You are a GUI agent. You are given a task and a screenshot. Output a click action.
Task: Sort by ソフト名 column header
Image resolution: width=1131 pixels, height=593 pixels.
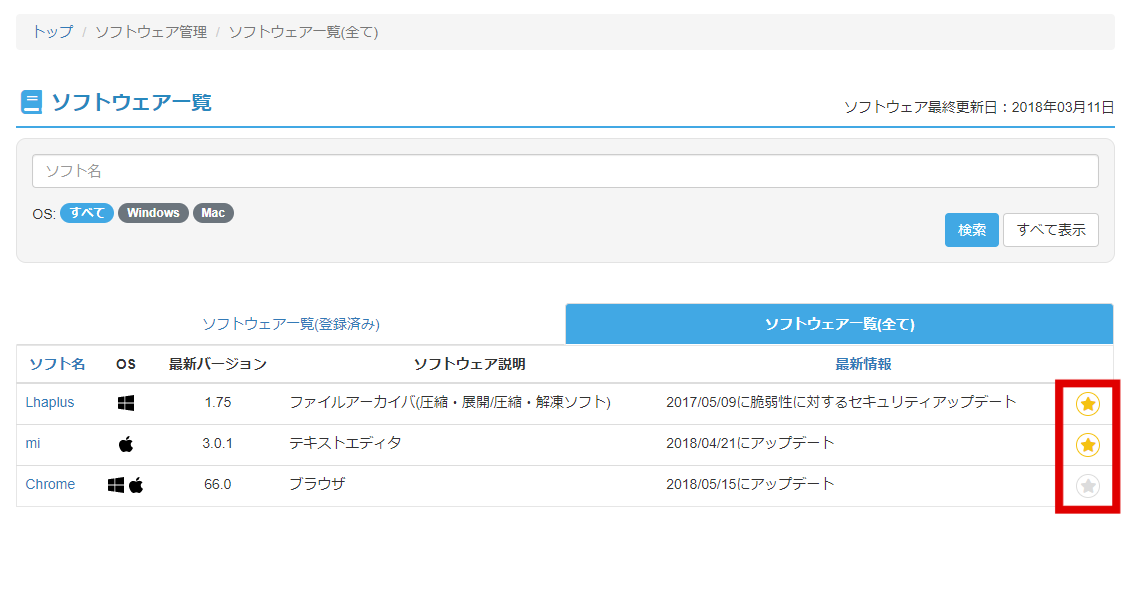(x=57, y=364)
